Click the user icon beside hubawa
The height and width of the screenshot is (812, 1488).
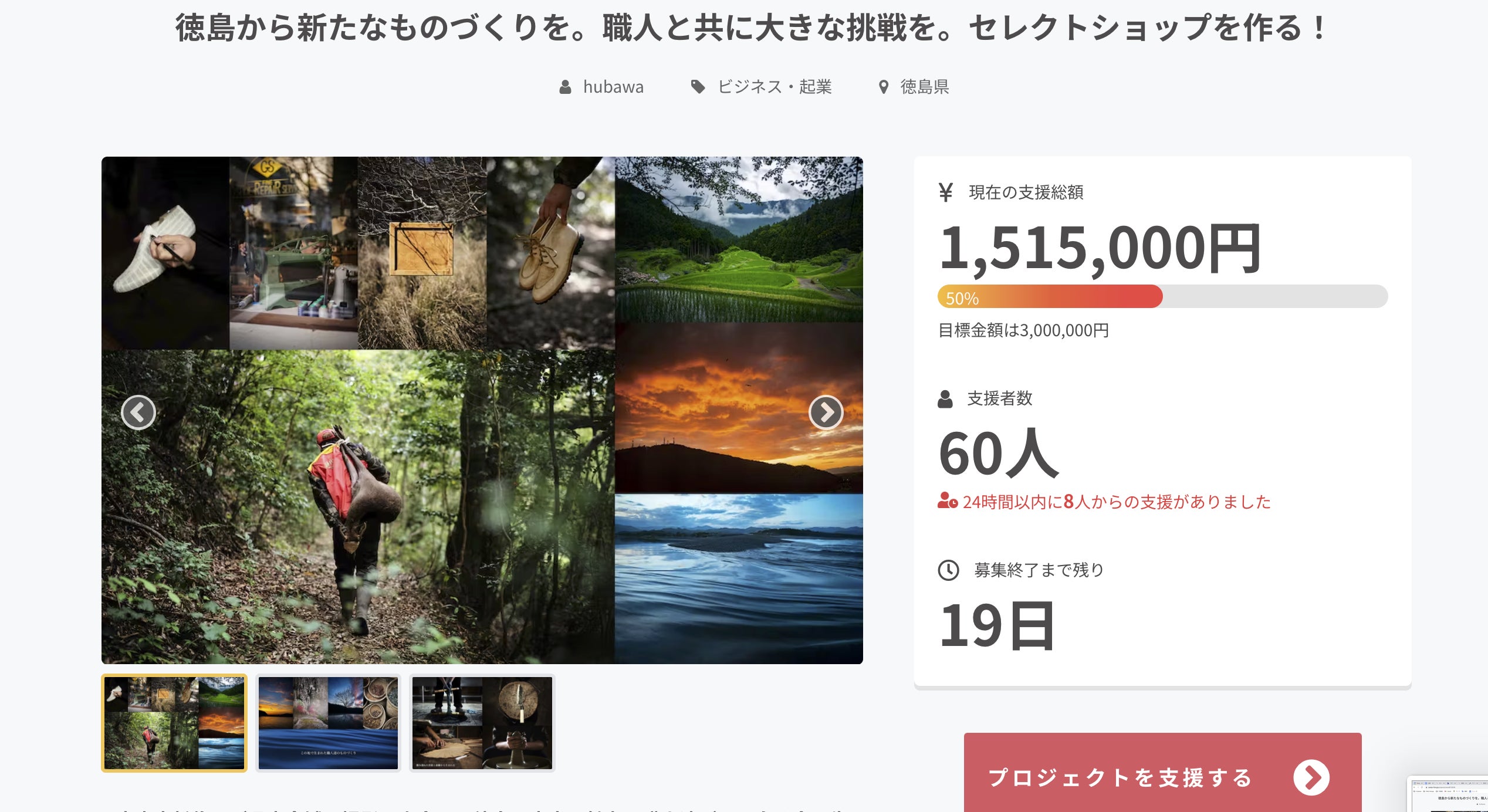(x=565, y=87)
